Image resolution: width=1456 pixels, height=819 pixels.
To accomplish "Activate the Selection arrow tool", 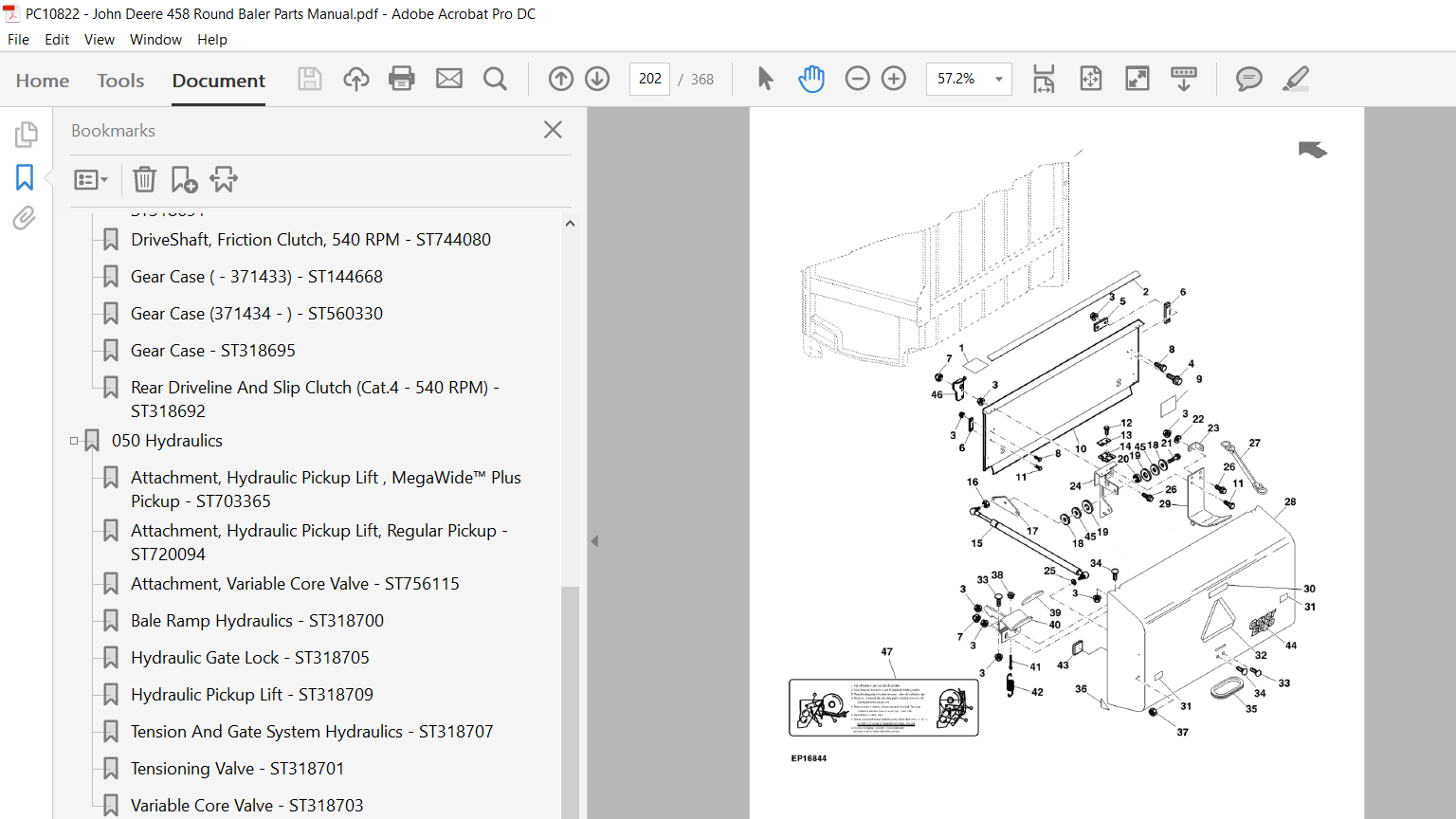I will click(765, 79).
